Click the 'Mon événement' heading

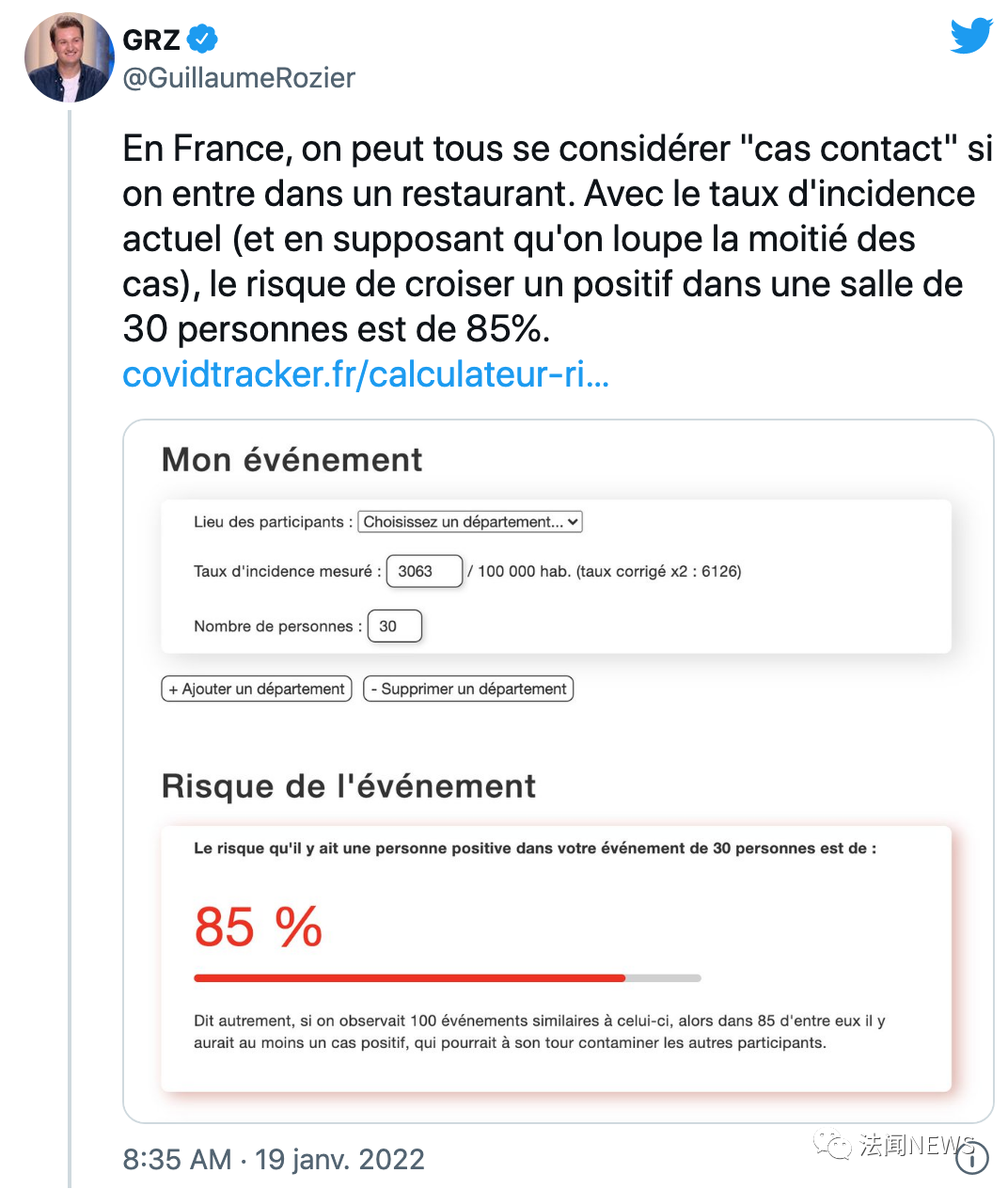(291, 460)
